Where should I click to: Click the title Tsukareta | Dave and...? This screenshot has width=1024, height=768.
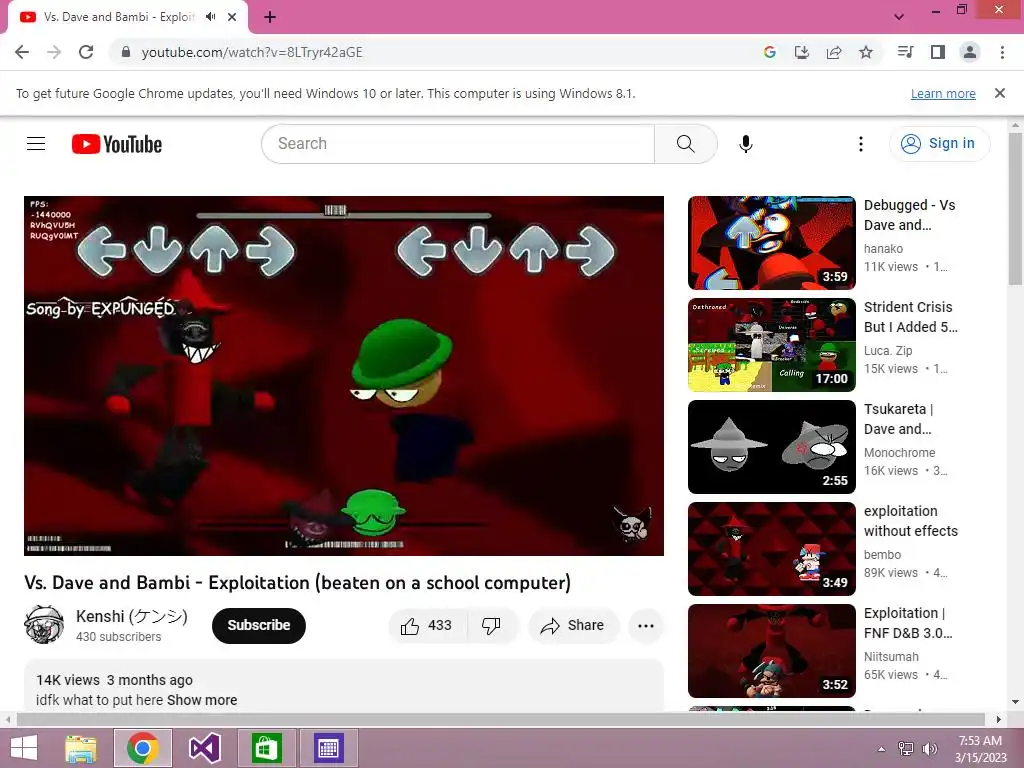pos(899,419)
